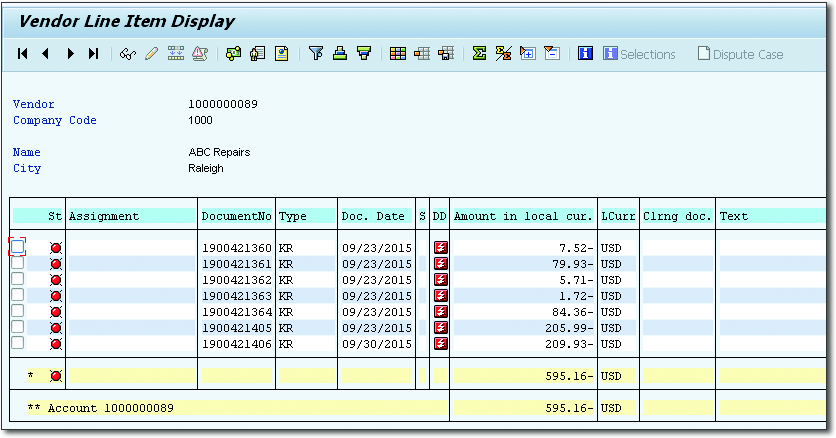Image resolution: width=836 pixels, height=438 pixels.
Task: Click date 09/30/2015 cell
Action: pyautogui.click(x=377, y=344)
